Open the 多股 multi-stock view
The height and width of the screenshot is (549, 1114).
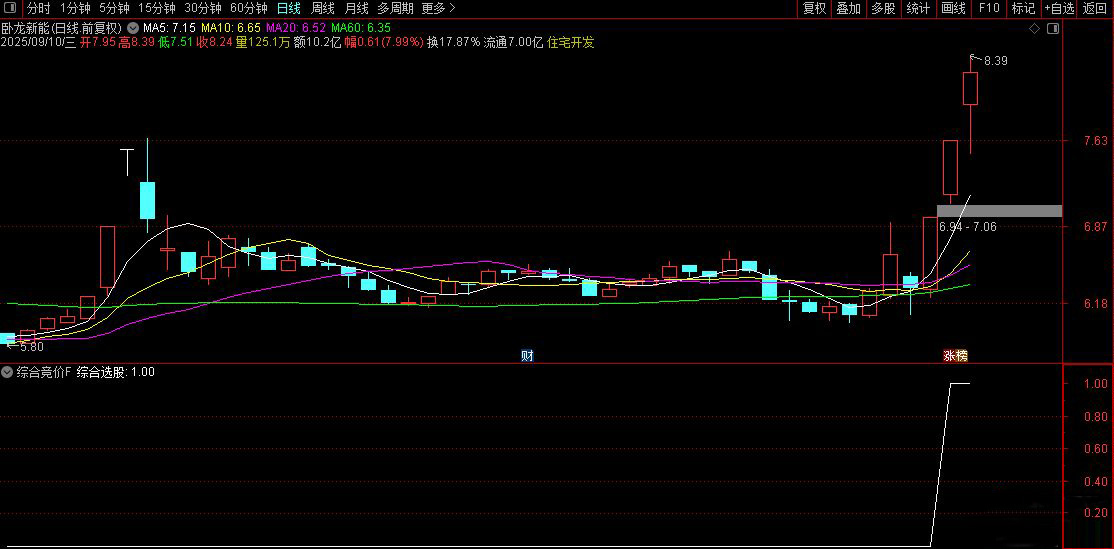tap(883, 9)
